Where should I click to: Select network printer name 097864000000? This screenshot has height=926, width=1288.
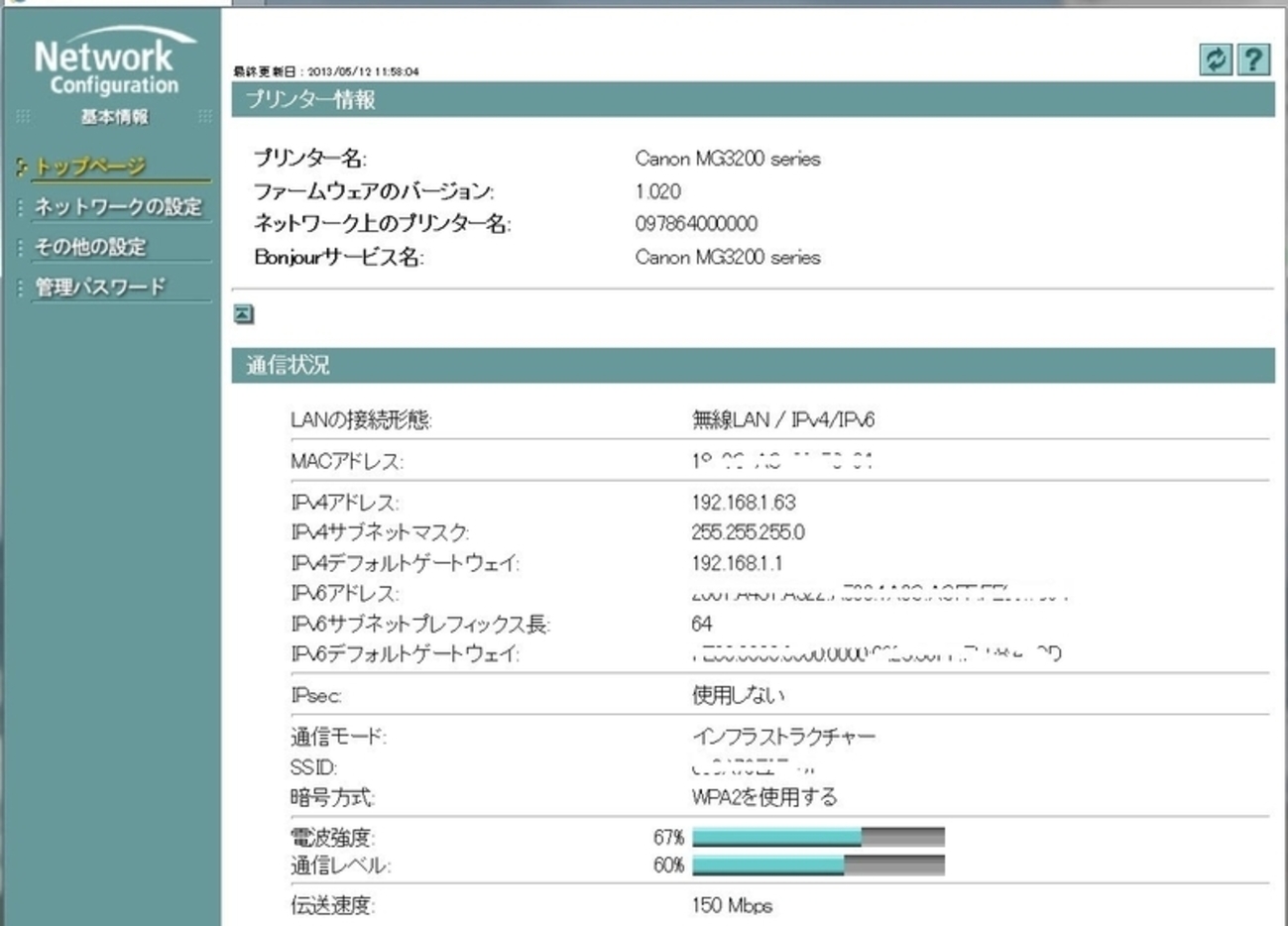pos(696,224)
